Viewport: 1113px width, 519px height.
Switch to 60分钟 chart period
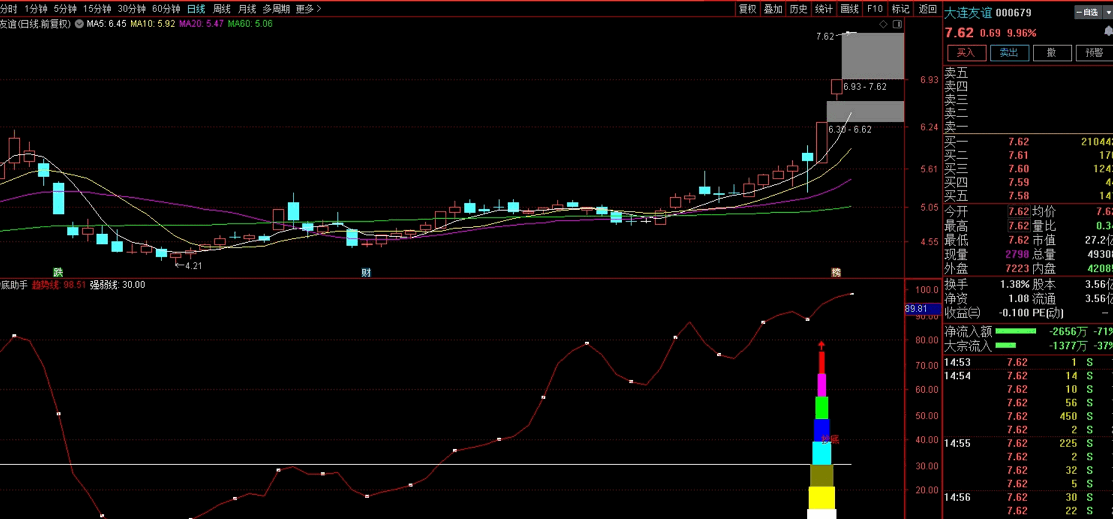click(x=166, y=9)
